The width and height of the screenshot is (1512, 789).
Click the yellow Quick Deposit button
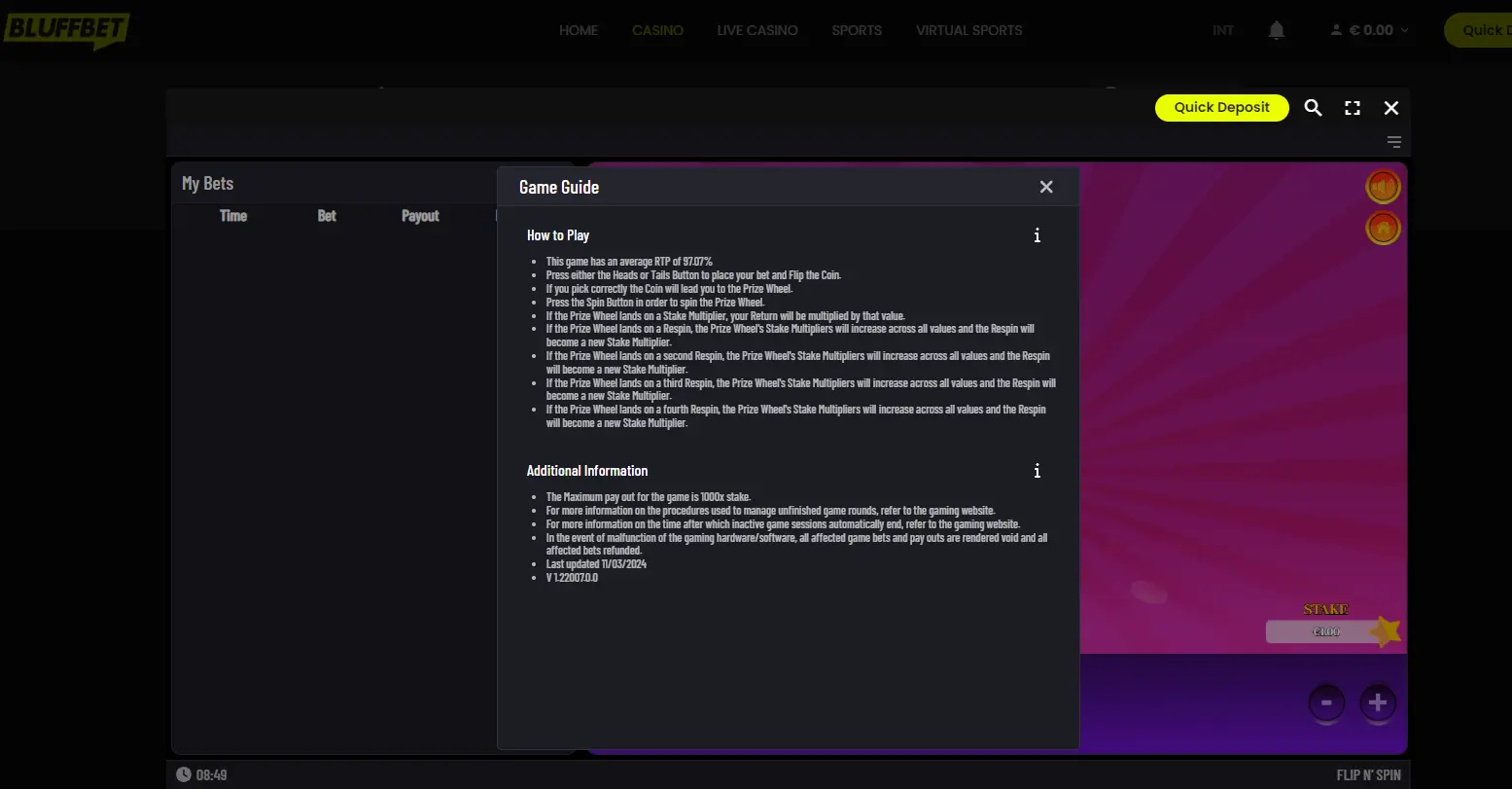[1222, 107]
